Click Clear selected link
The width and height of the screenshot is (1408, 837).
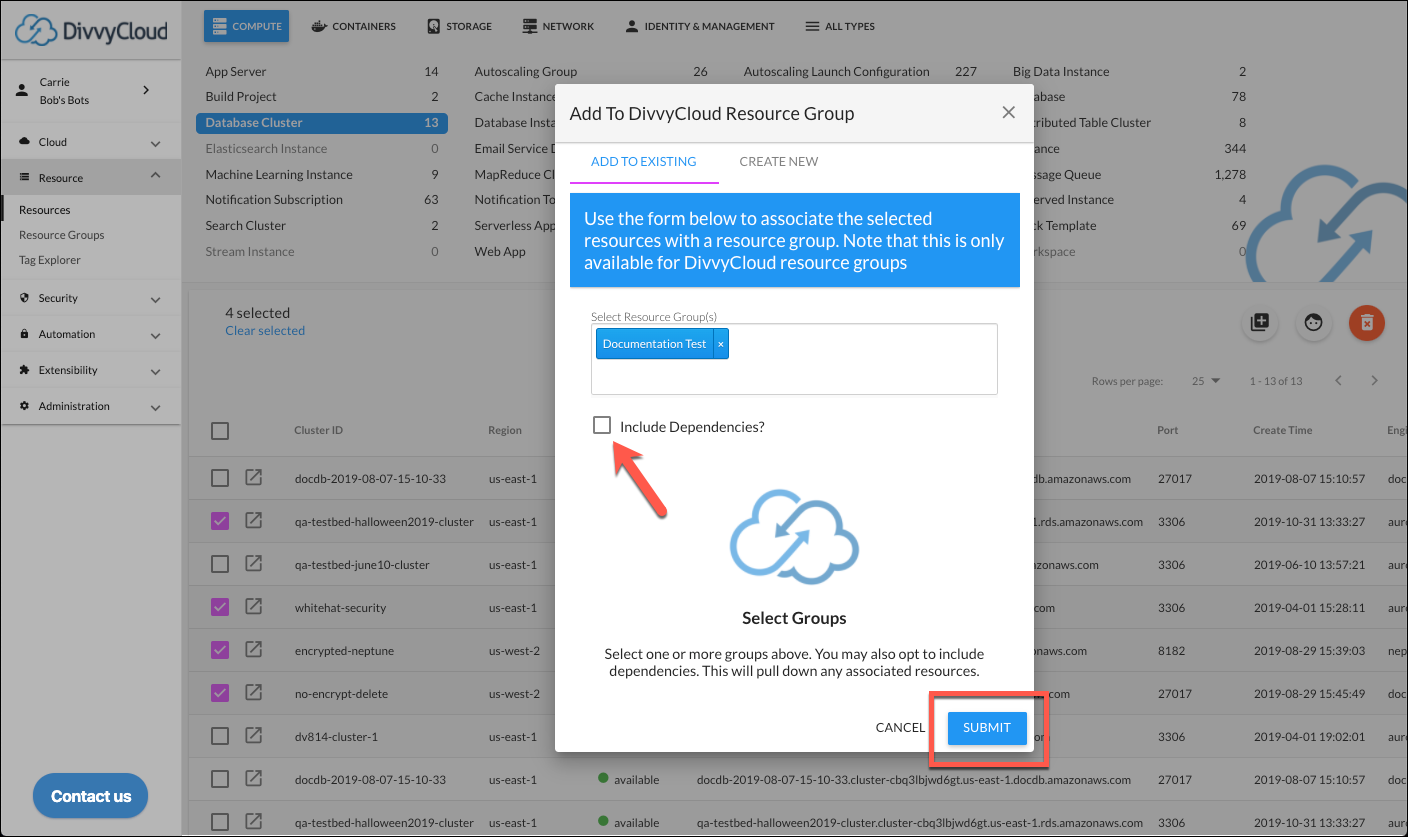point(265,331)
